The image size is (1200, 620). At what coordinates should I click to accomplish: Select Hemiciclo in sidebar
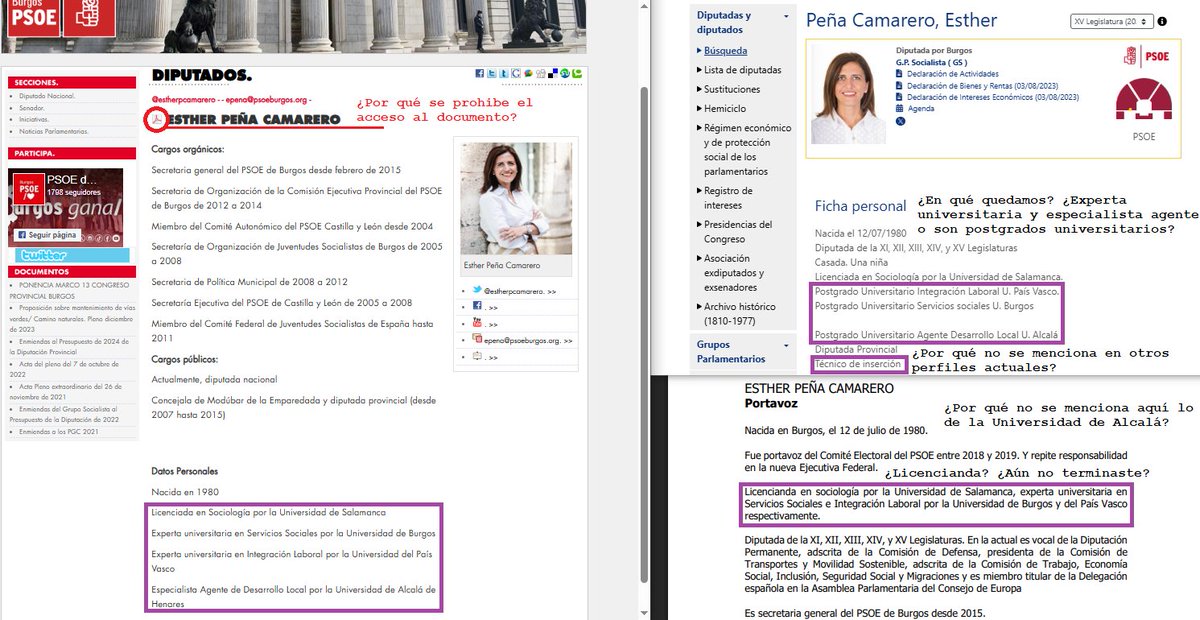[725, 108]
